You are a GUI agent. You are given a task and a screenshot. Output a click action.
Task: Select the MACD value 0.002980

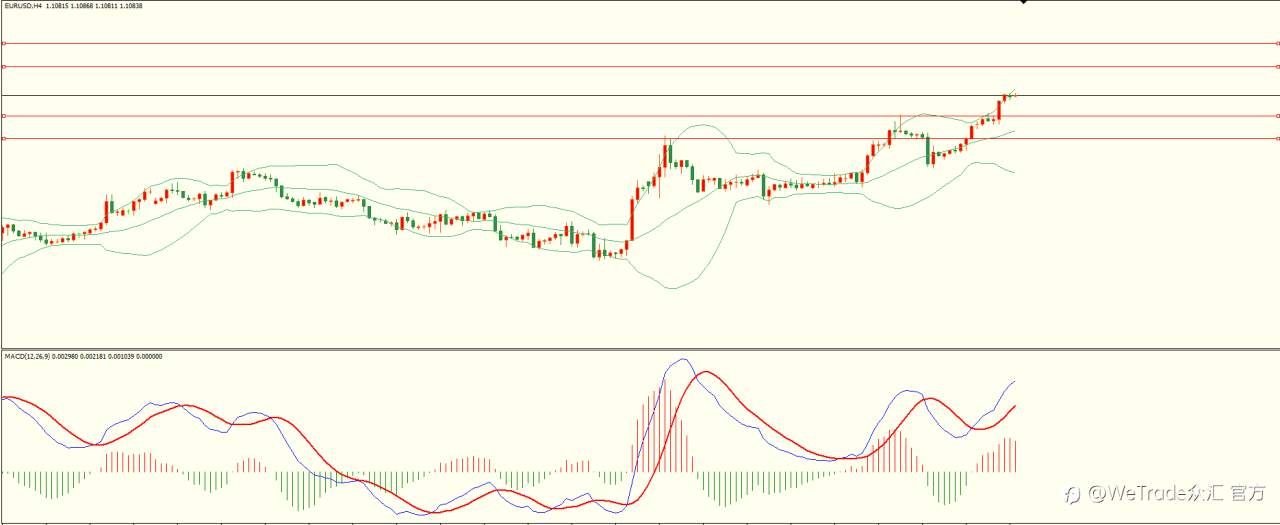point(65,356)
